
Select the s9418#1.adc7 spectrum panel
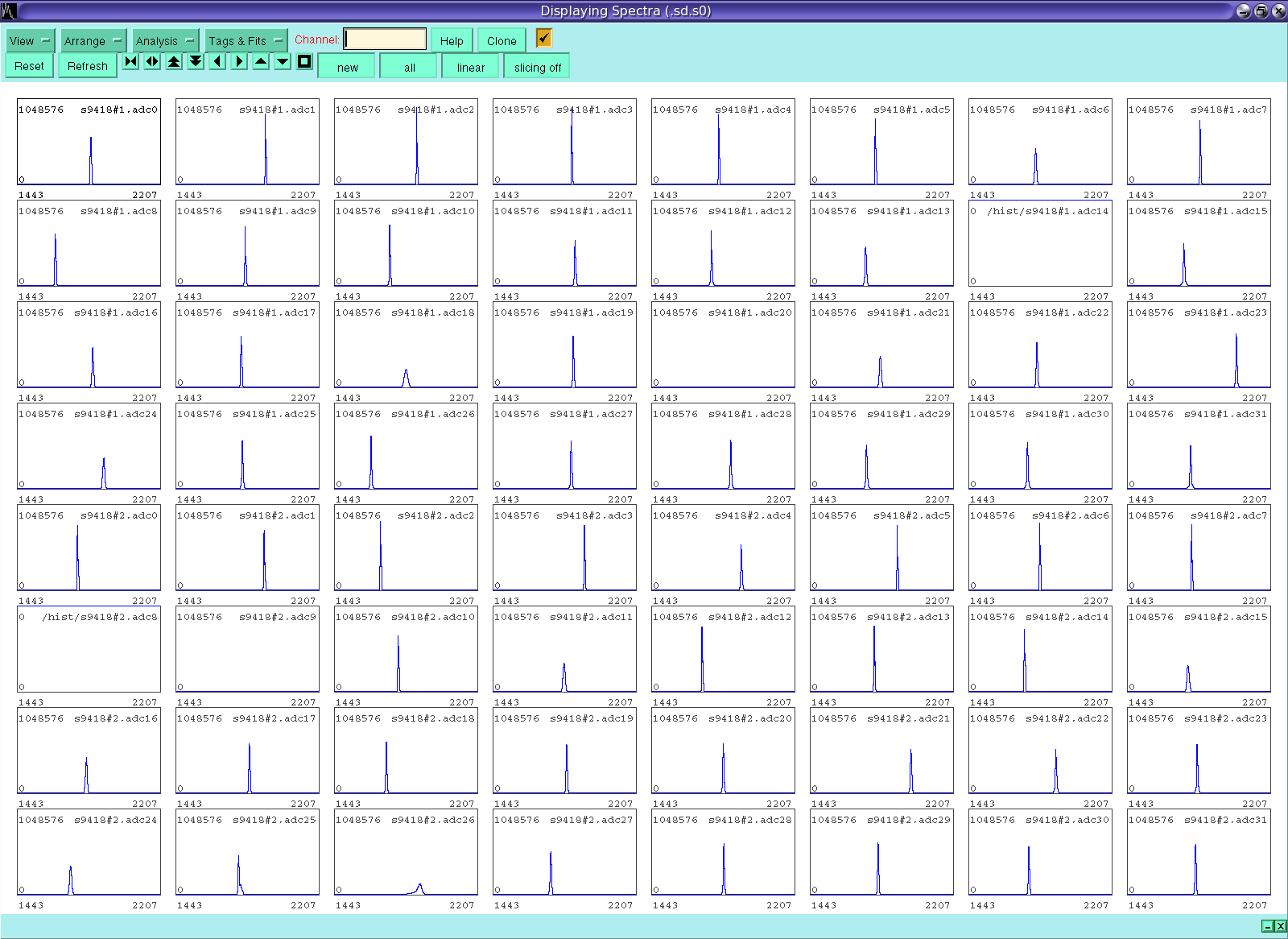(1199, 142)
